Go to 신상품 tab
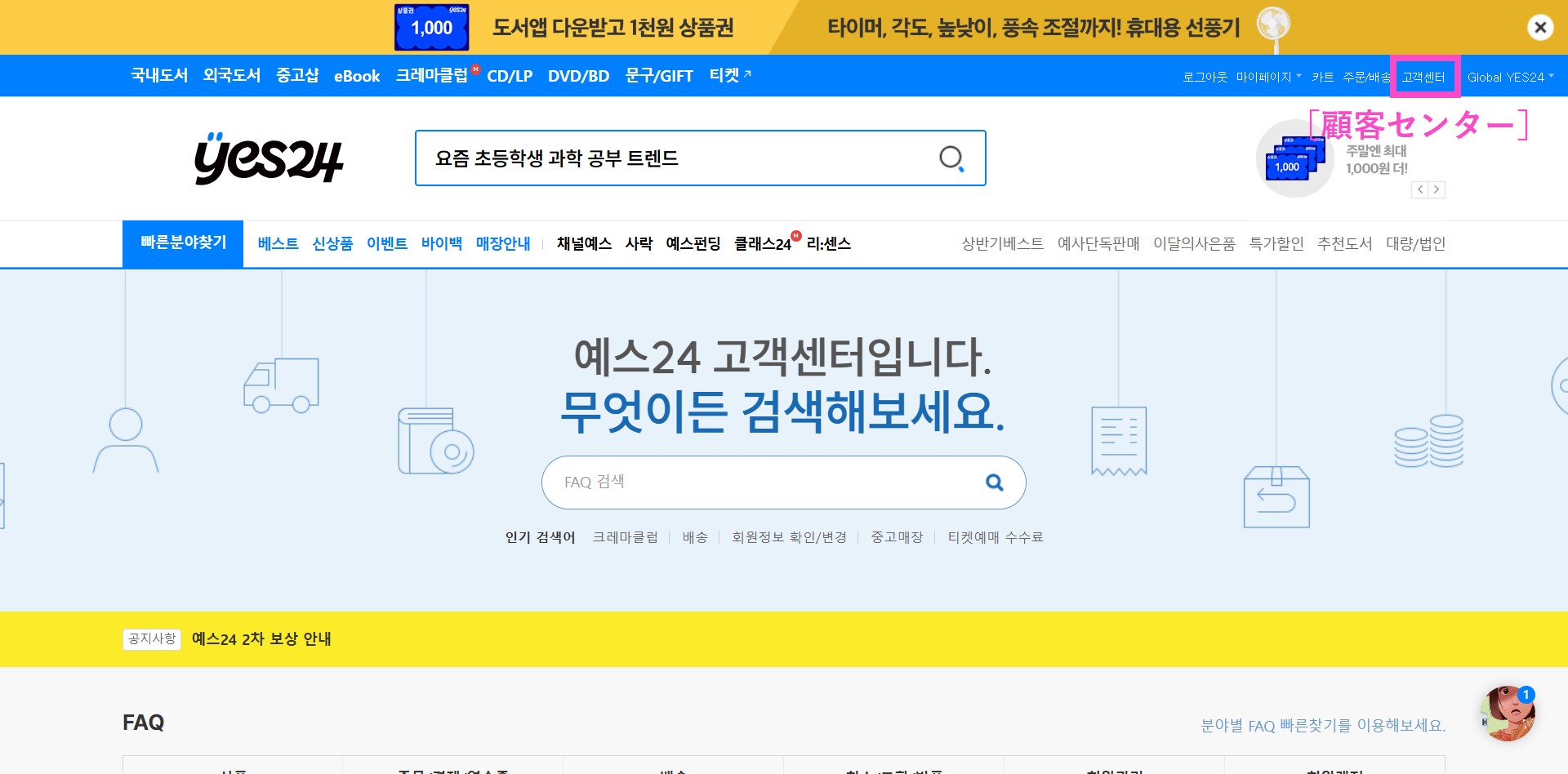Screen dimensions: 1568x774 (332, 243)
